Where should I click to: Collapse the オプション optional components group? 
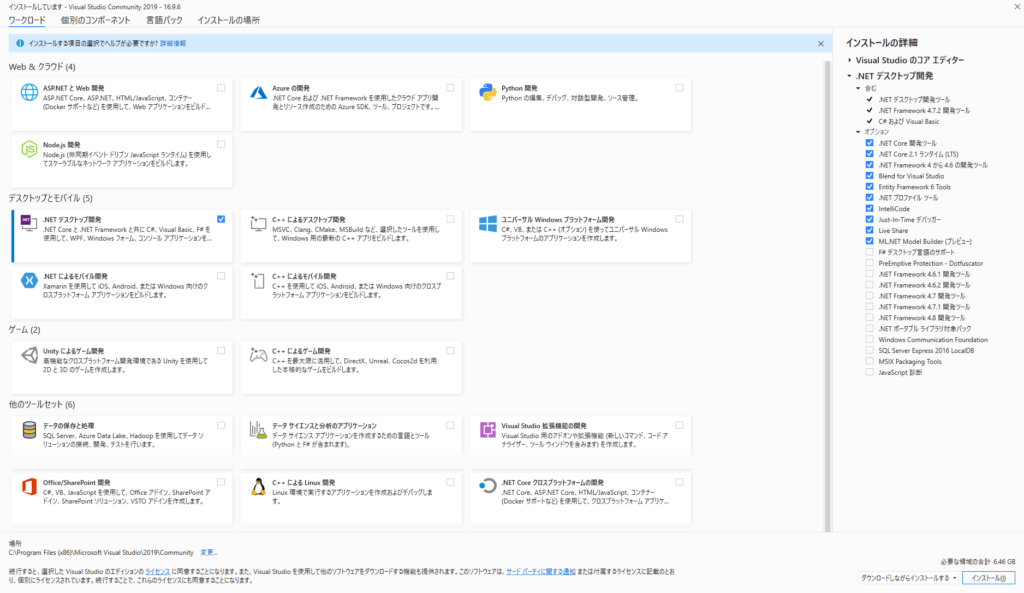point(858,132)
